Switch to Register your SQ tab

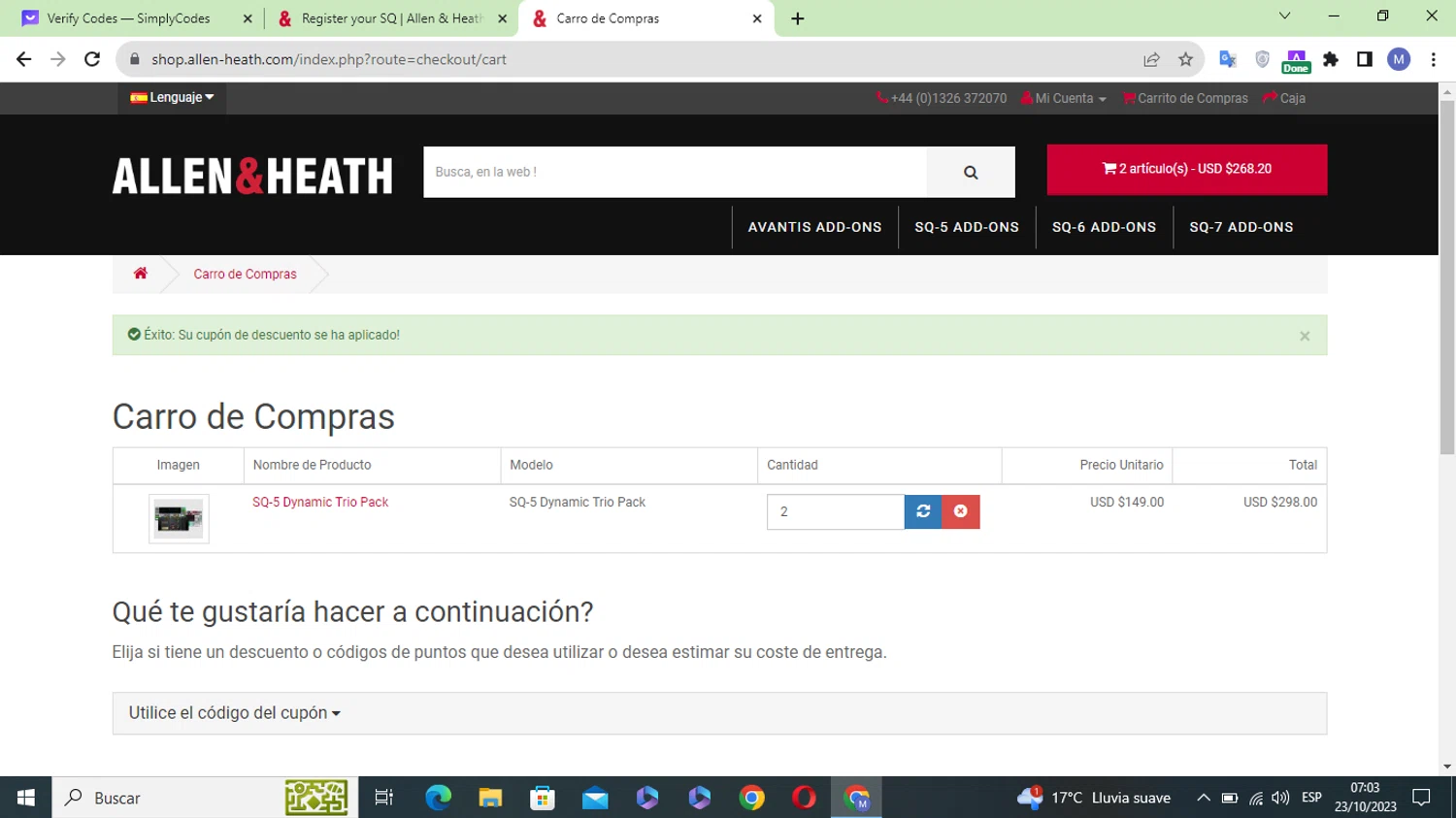[x=392, y=18]
